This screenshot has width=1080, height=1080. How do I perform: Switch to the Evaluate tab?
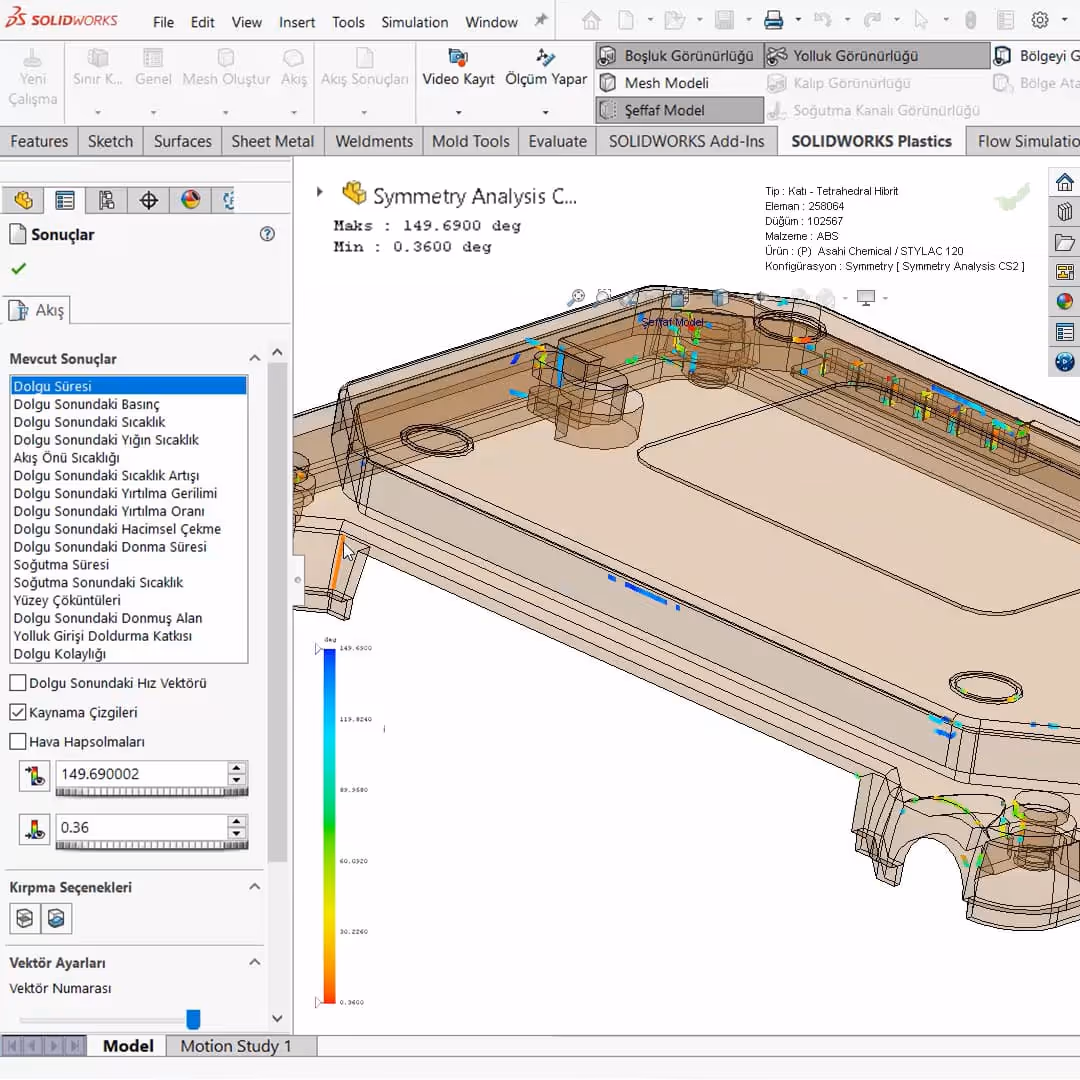(x=557, y=141)
